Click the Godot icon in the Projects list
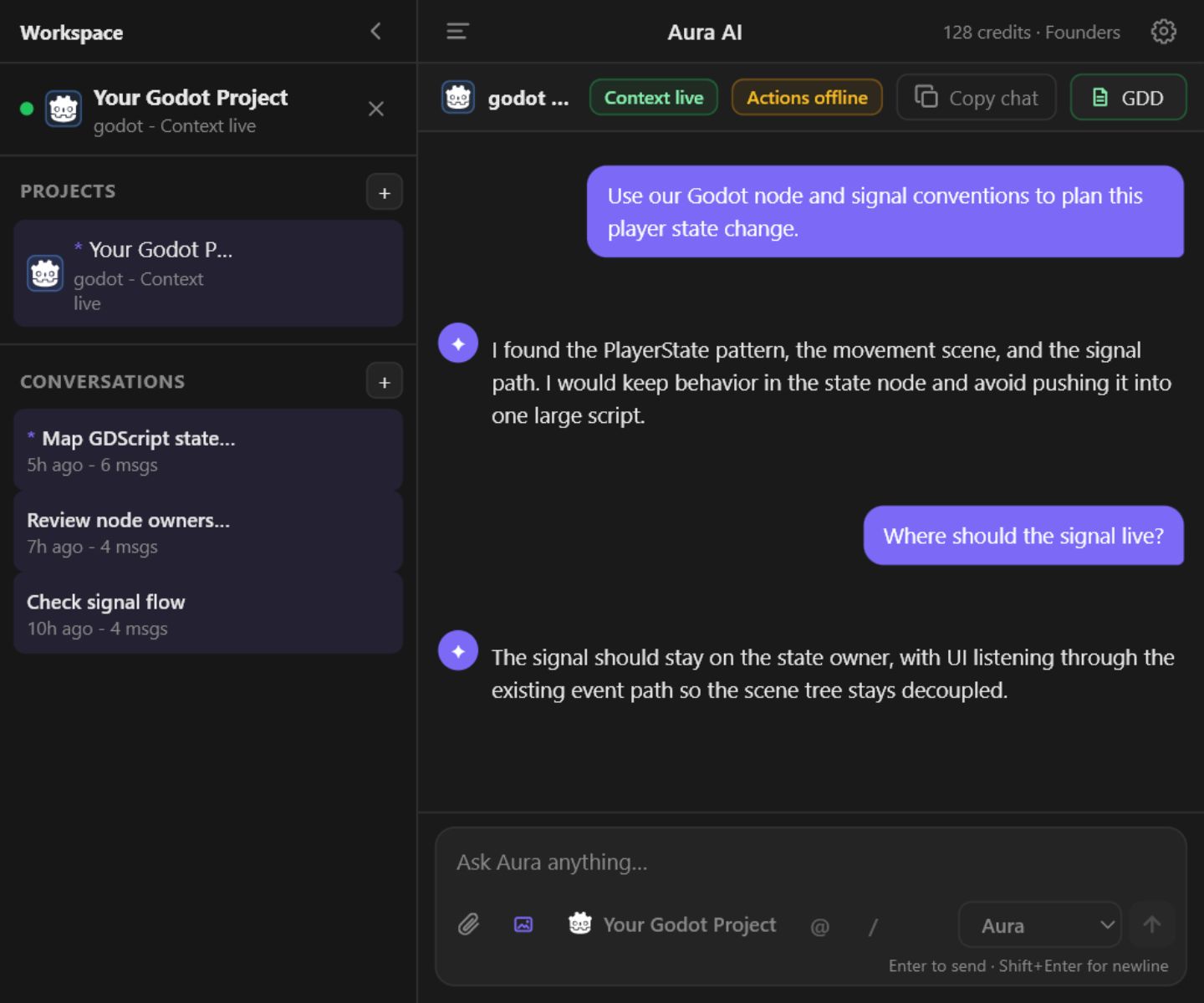The width and height of the screenshot is (1204, 1003). pyautogui.click(x=45, y=273)
